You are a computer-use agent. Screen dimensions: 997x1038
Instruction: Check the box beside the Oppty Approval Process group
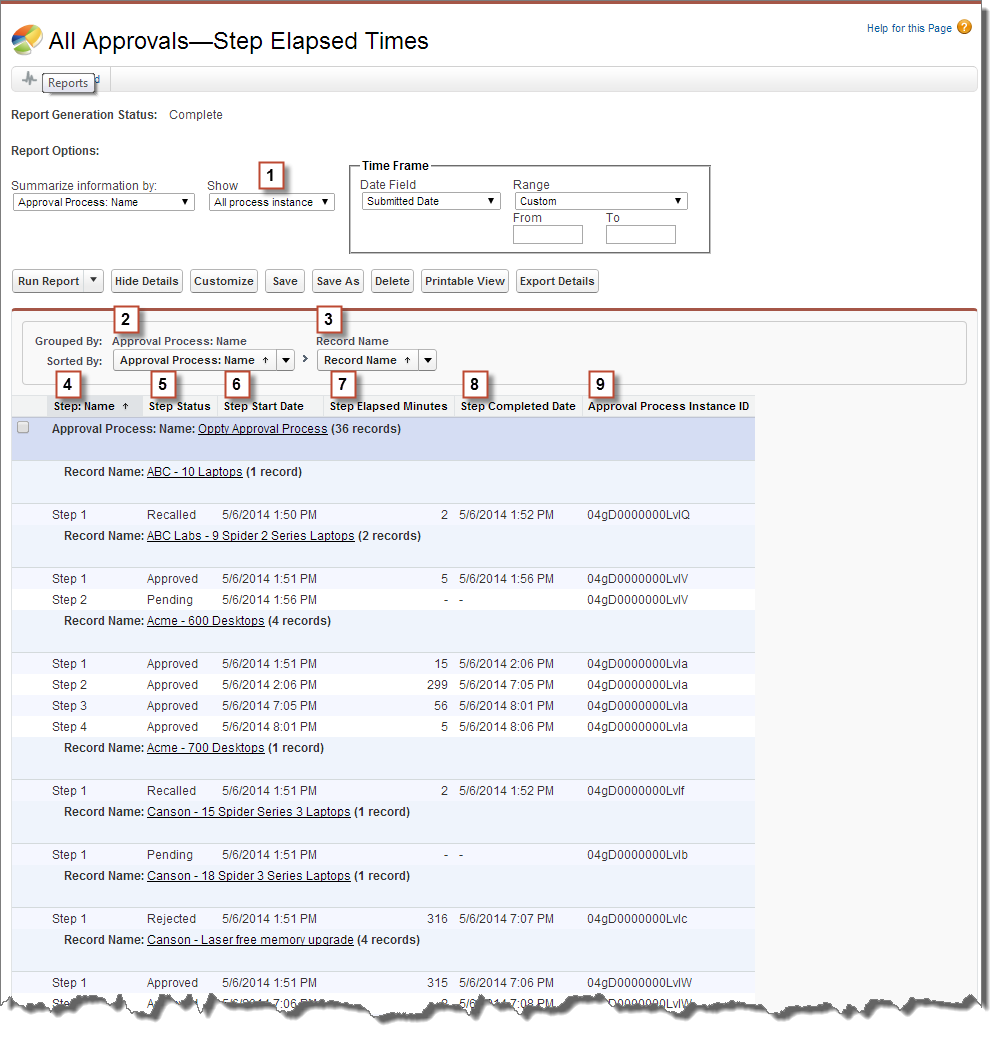23,426
